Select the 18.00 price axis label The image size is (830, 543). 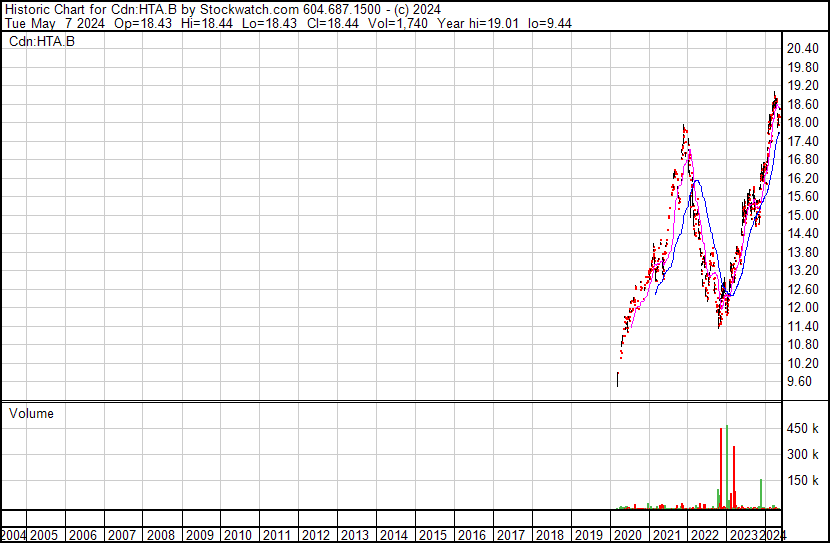point(802,122)
